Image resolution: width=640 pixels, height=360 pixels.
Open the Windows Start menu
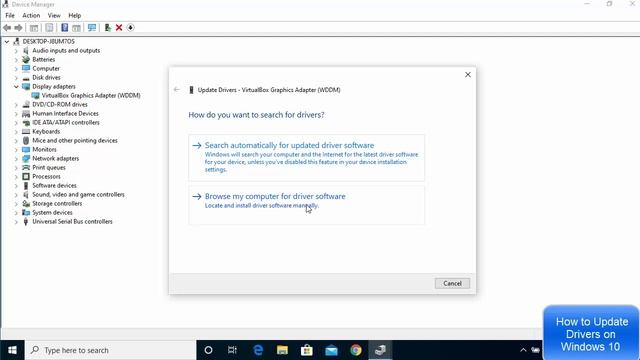[x=12, y=350]
